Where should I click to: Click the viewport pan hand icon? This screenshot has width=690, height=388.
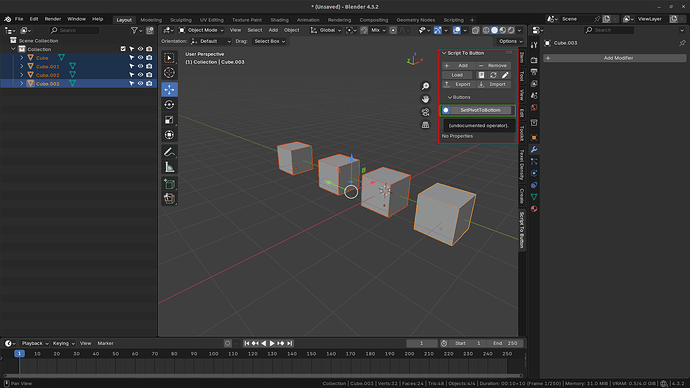[x=425, y=99]
